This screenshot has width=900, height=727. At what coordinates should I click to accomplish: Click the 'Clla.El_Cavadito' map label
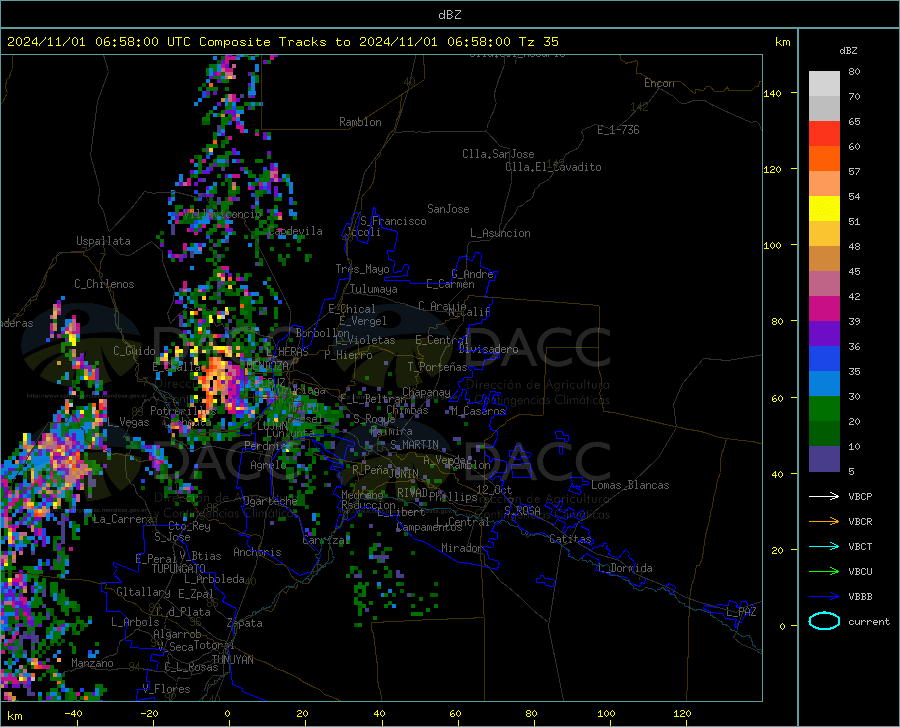pos(553,167)
